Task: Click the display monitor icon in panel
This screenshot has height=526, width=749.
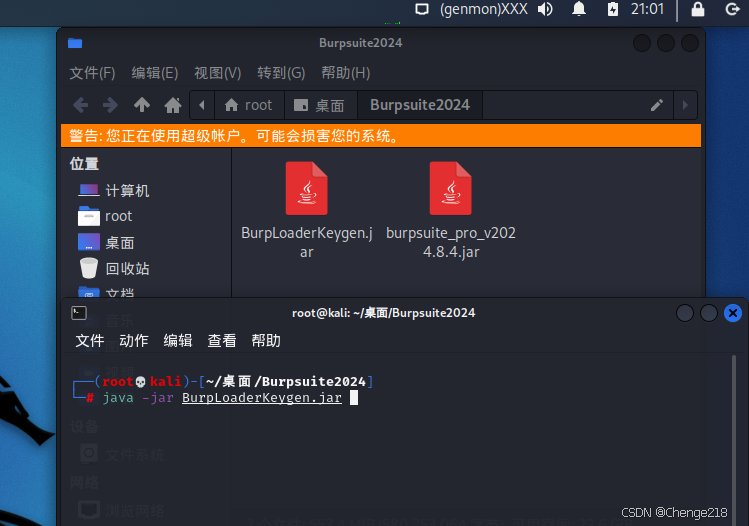Action: point(422,9)
